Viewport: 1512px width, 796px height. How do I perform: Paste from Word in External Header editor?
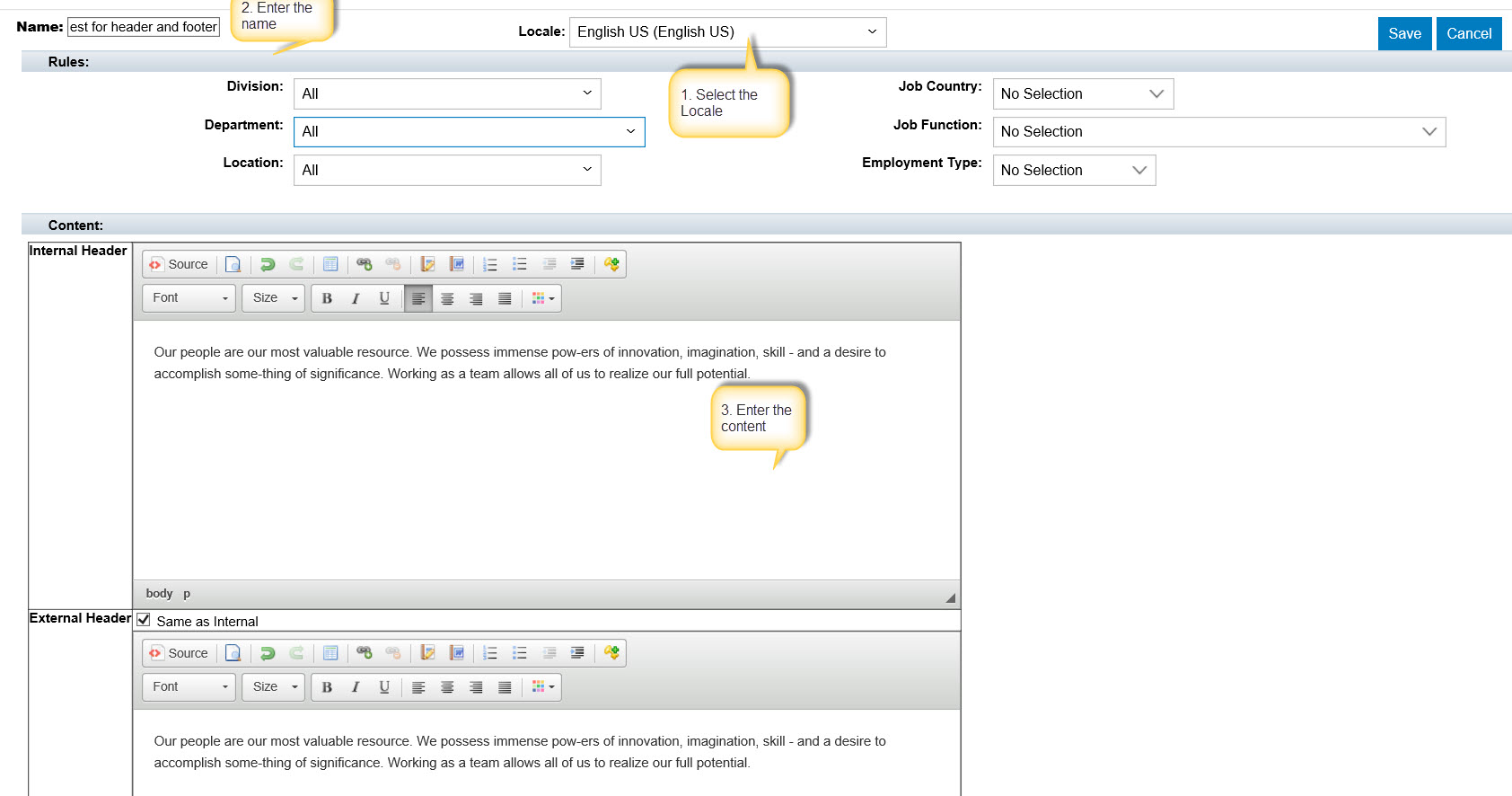point(457,653)
